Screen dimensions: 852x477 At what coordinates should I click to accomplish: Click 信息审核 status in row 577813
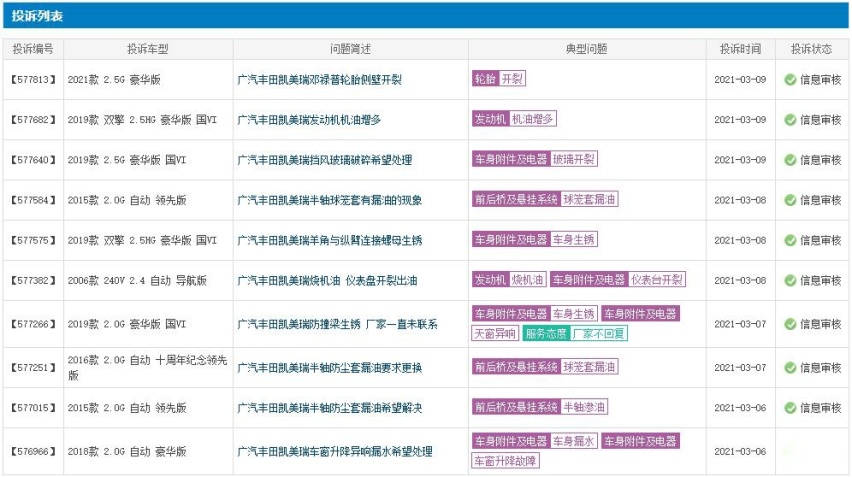point(820,80)
